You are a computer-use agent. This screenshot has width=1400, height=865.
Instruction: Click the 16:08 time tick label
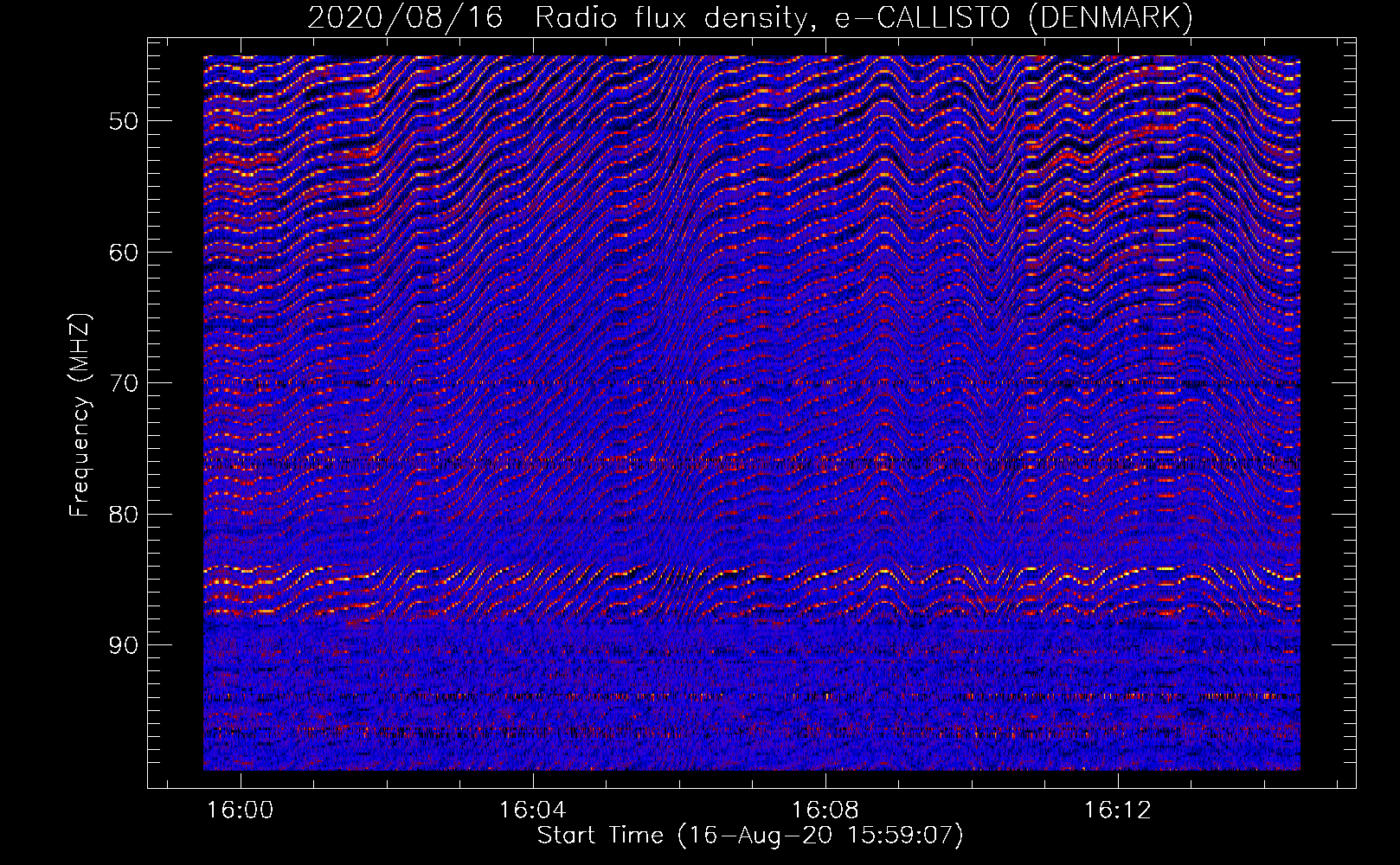[825, 811]
